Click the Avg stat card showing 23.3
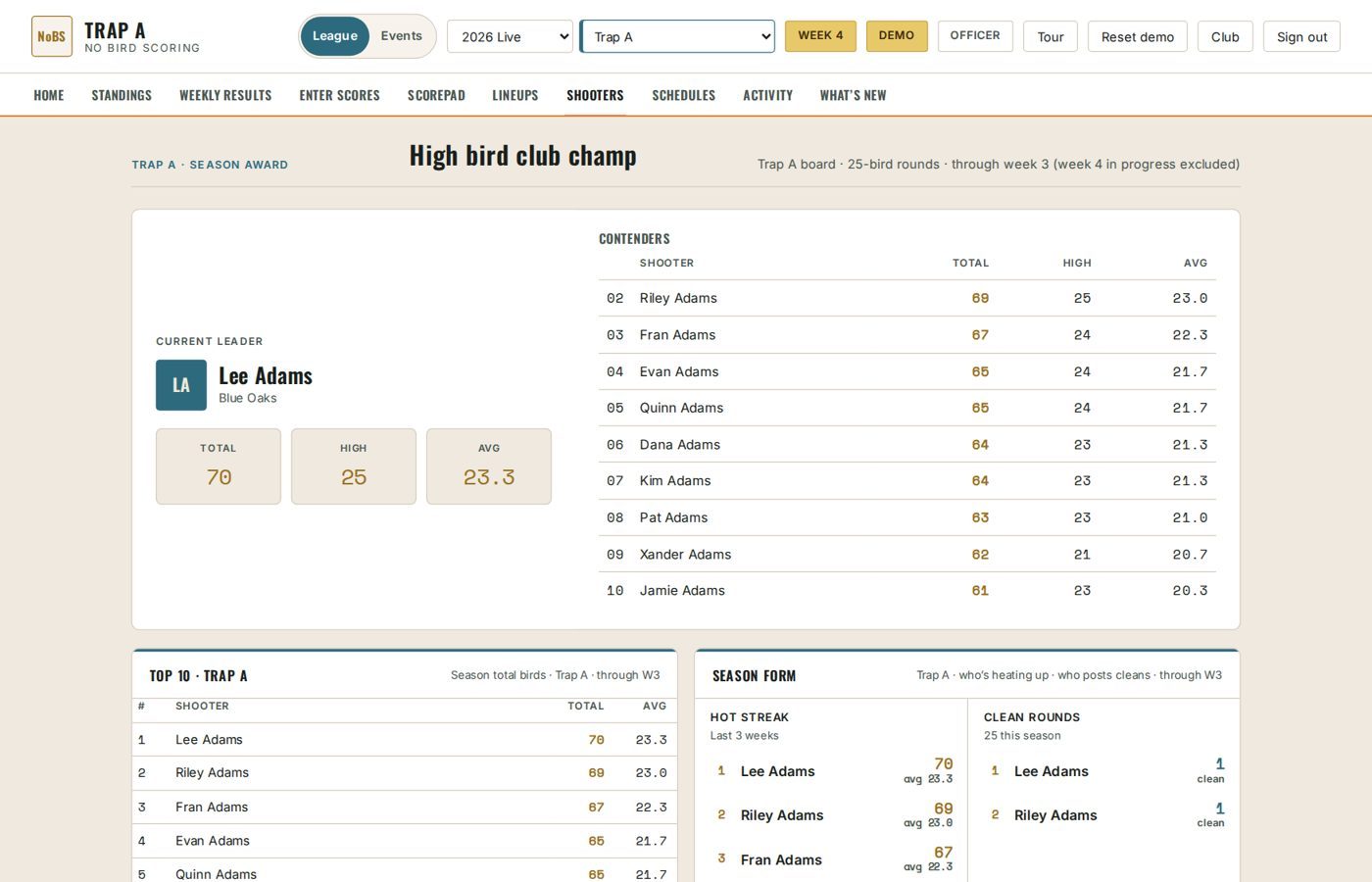This screenshot has height=882, width=1372. (x=489, y=466)
